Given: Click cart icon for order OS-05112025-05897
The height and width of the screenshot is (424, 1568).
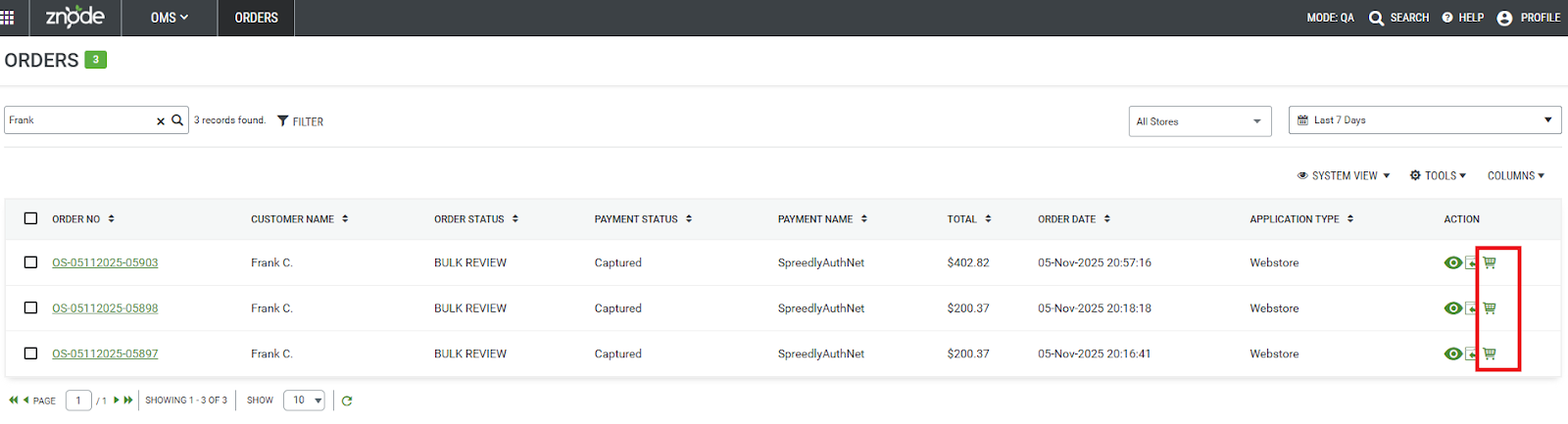Looking at the screenshot, I should (x=1490, y=353).
